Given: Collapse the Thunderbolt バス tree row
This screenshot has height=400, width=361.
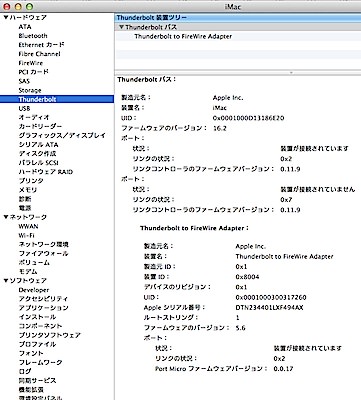Looking at the screenshot, I should click(x=121, y=27).
